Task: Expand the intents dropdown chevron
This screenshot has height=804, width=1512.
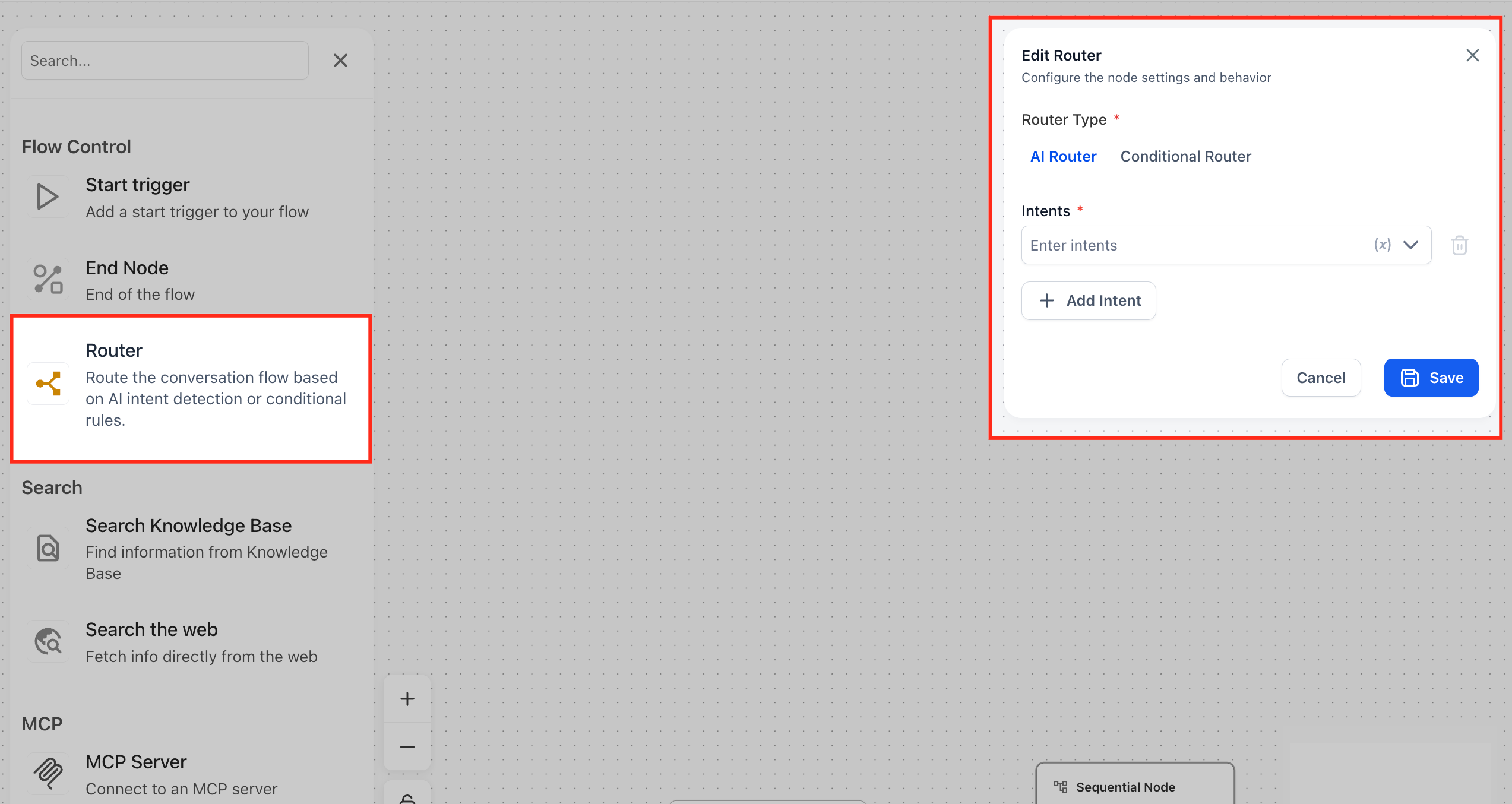Action: click(x=1411, y=245)
